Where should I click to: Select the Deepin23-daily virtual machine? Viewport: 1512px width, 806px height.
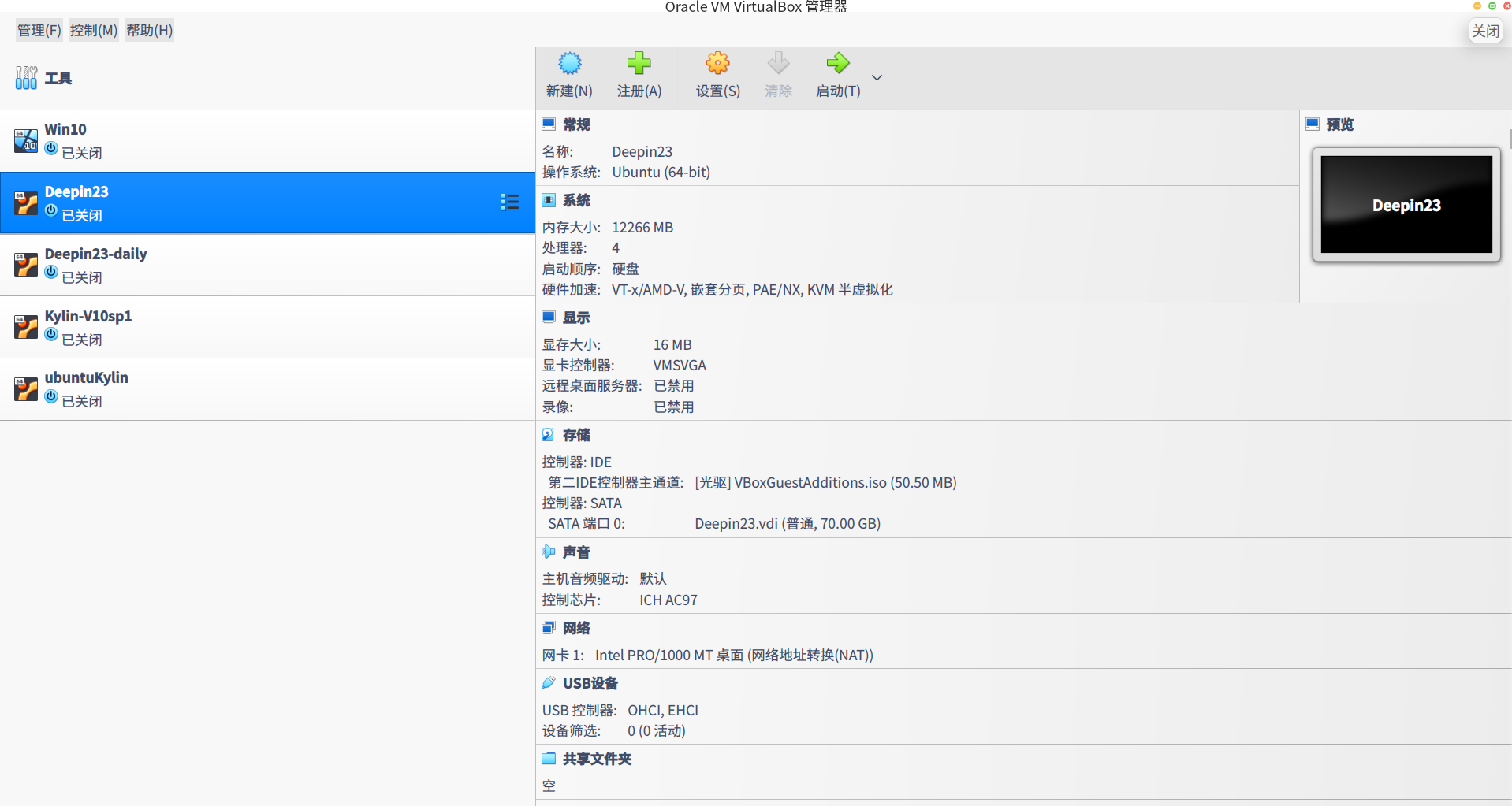[x=95, y=254]
